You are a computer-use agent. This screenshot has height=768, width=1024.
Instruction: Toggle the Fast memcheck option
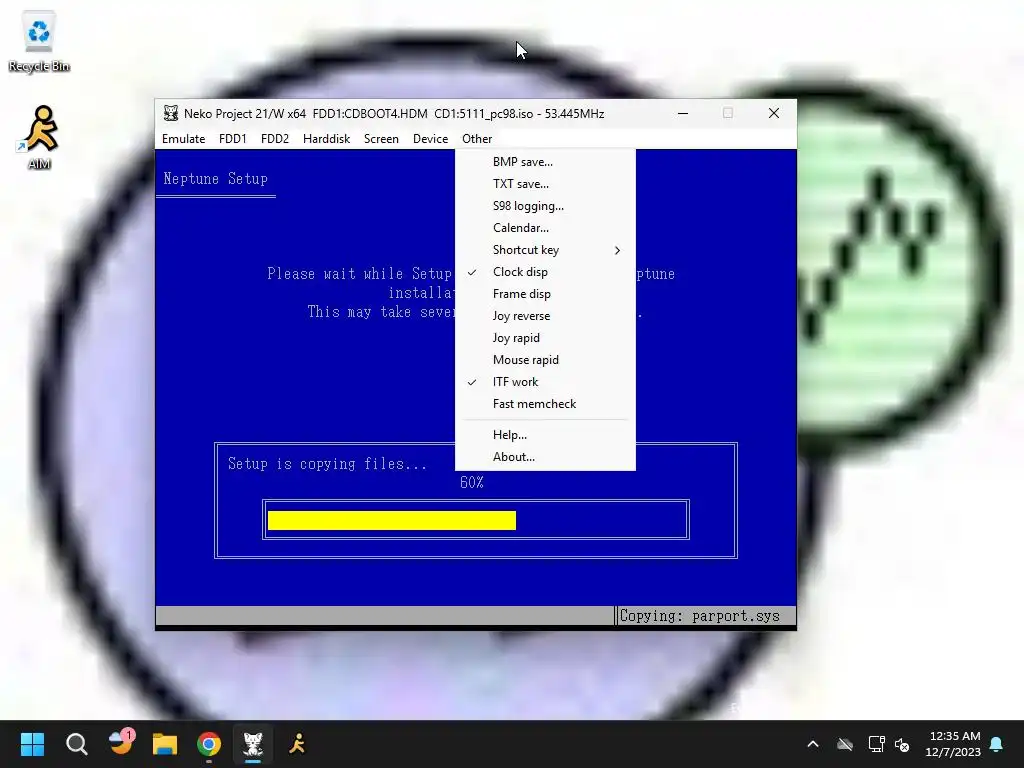coord(545,404)
